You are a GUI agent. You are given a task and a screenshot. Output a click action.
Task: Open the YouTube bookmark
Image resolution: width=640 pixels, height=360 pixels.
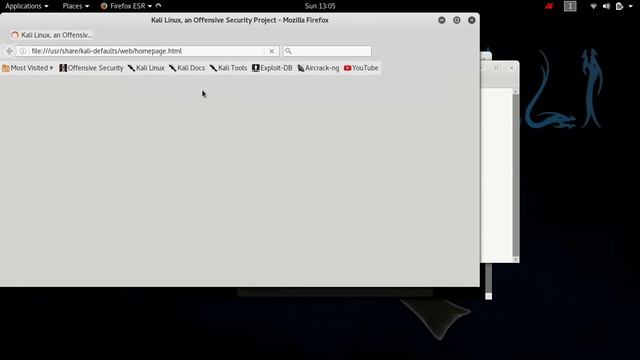361,68
